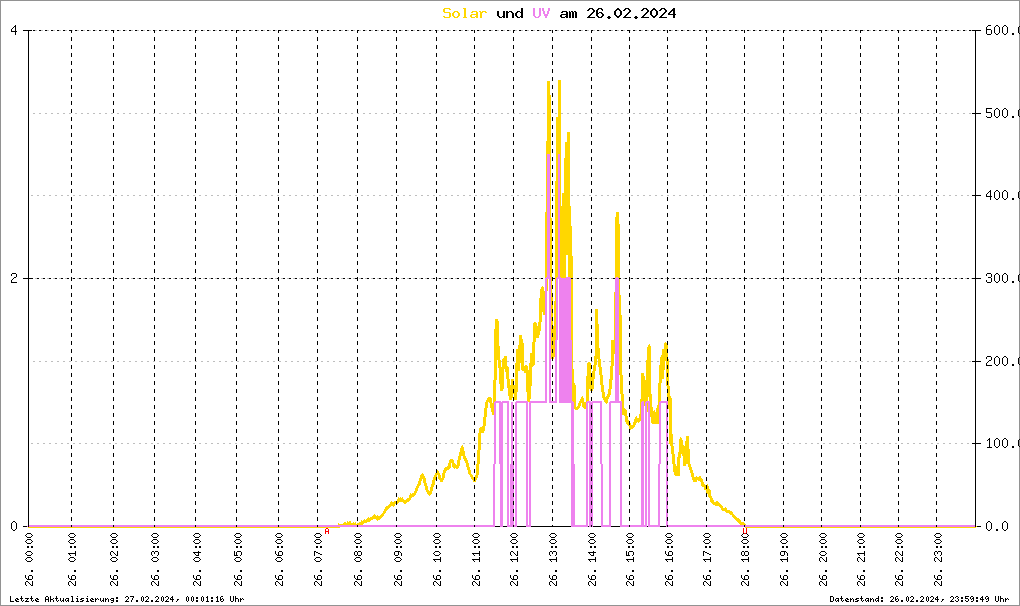Select the "2" label on the left axis
1020x606 pixels.
point(14,279)
